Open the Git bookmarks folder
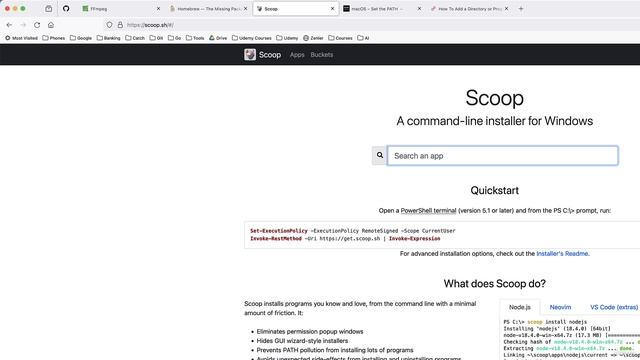 (x=156, y=38)
